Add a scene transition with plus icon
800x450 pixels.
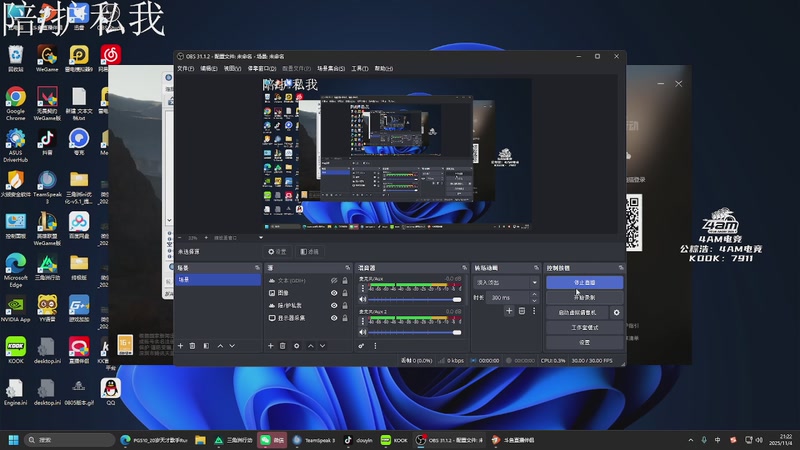(x=508, y=311)
